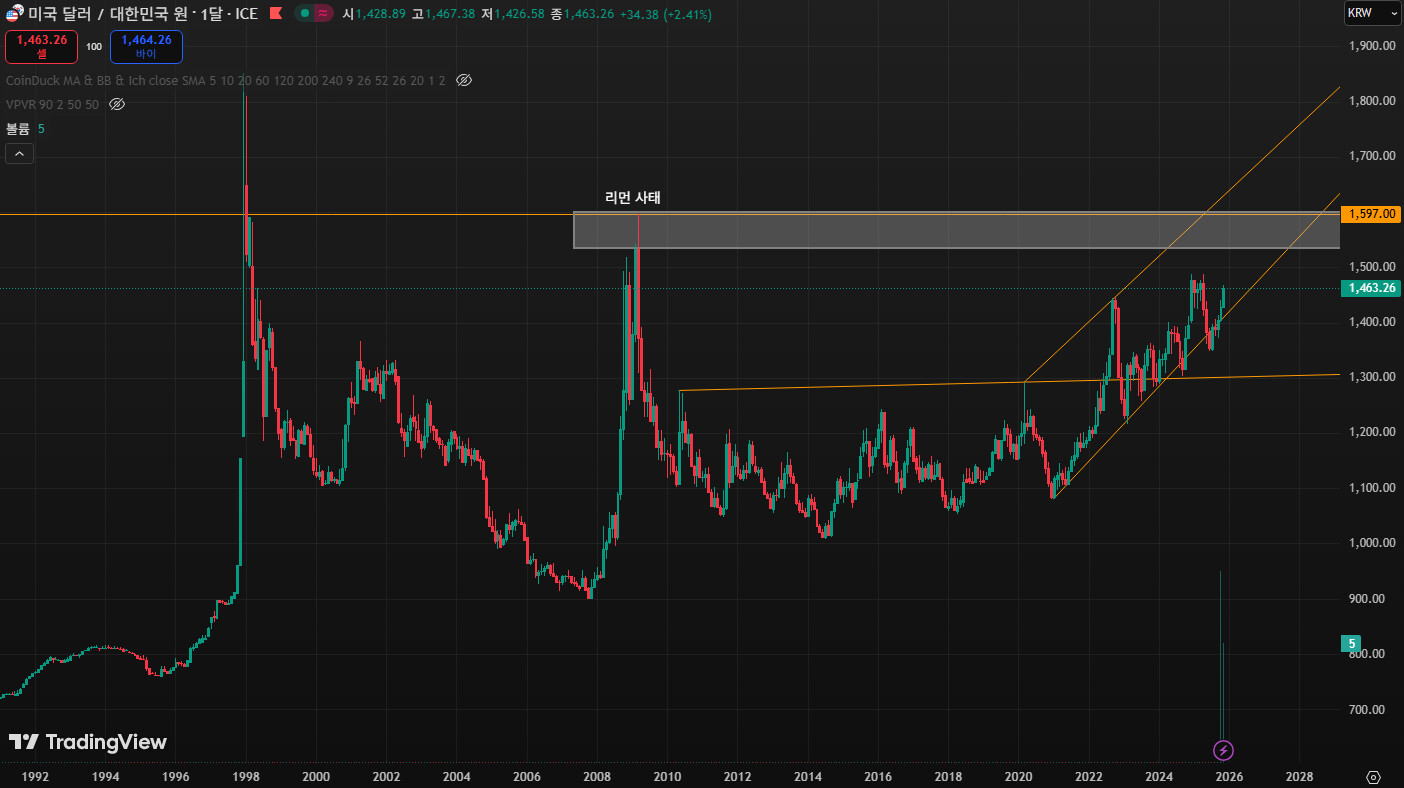Click the 1,100.00 price scale label
The height and width of the screenshot is (788, 1404).
1371,488
